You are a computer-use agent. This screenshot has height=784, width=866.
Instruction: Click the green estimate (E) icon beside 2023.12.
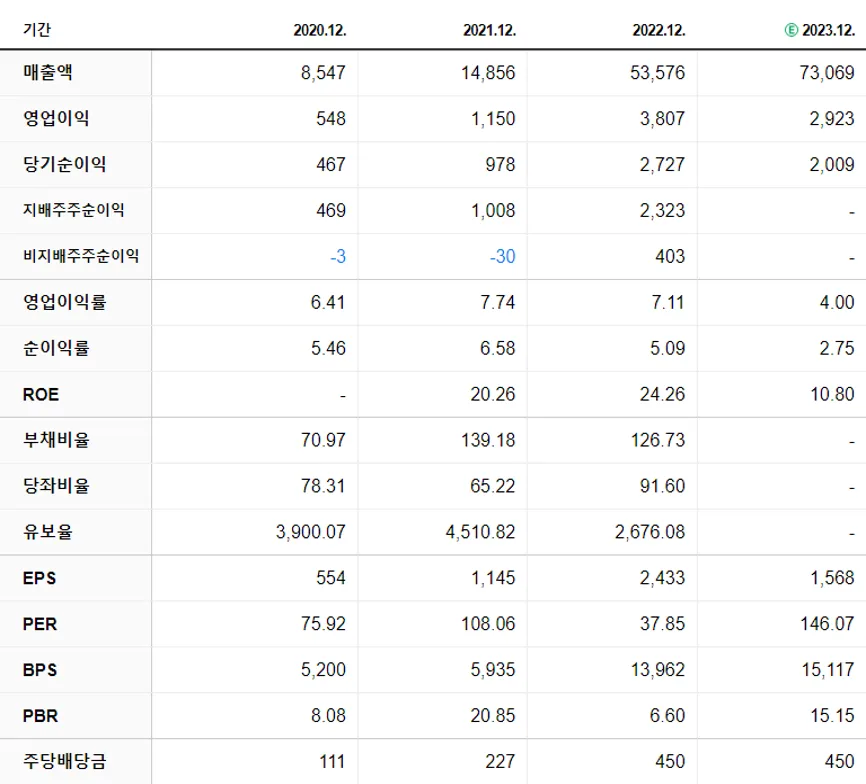click(x=791, y=30)
